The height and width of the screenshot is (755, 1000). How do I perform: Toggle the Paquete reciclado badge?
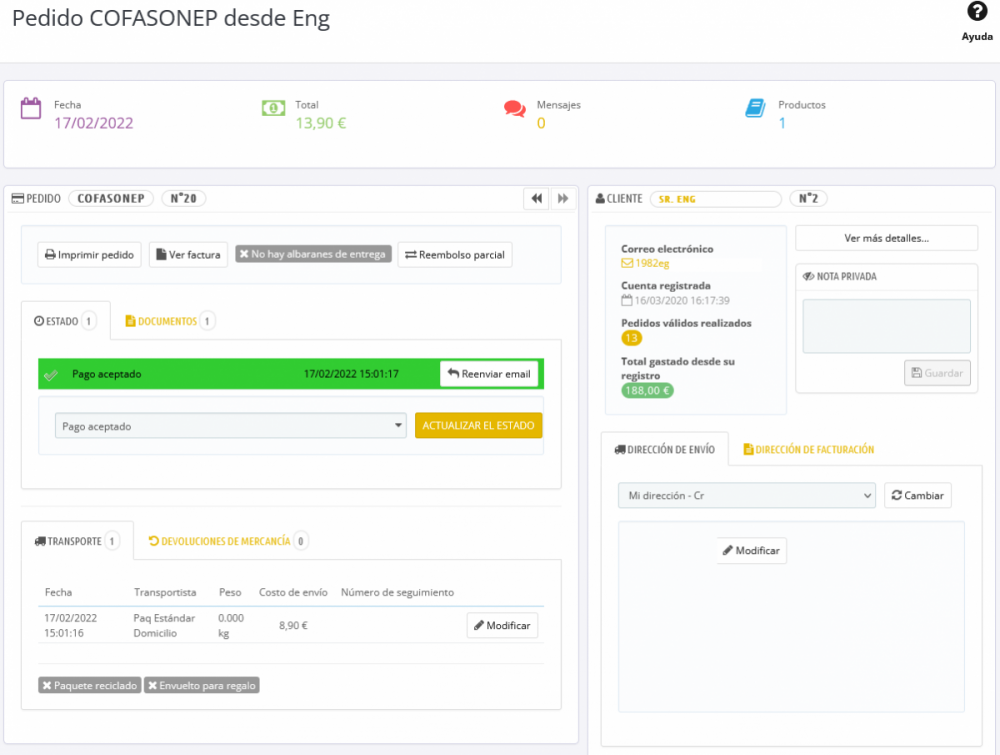[89, 686]
